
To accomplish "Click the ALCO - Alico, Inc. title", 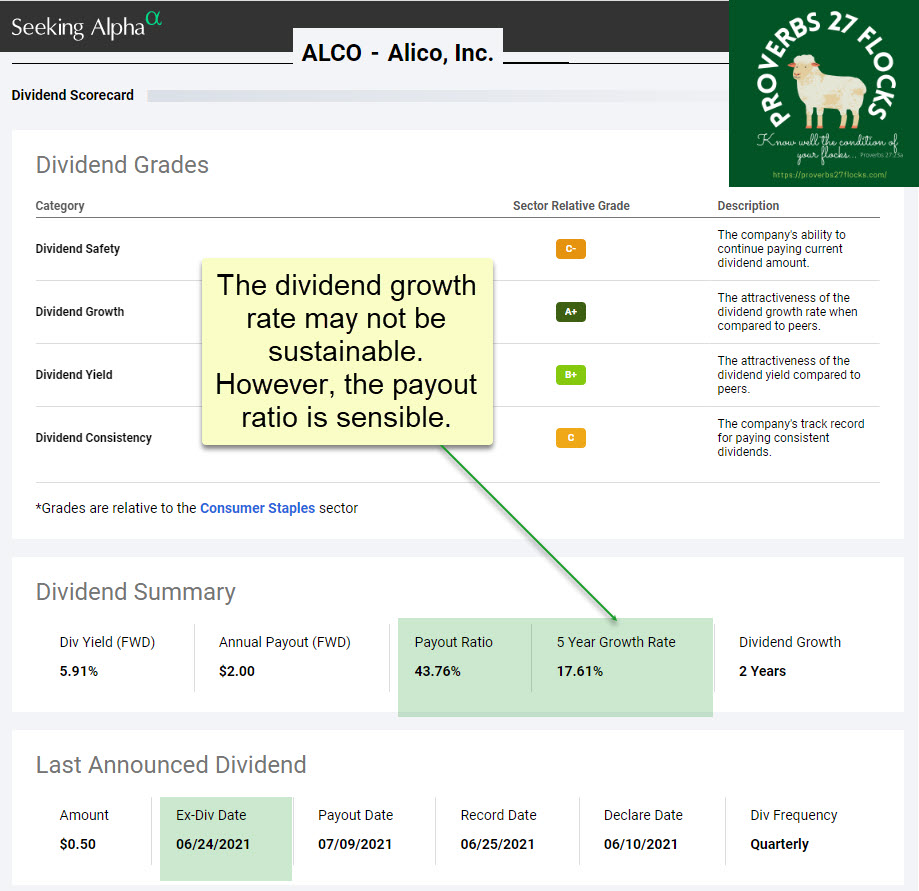I will [x=398, y=53].
